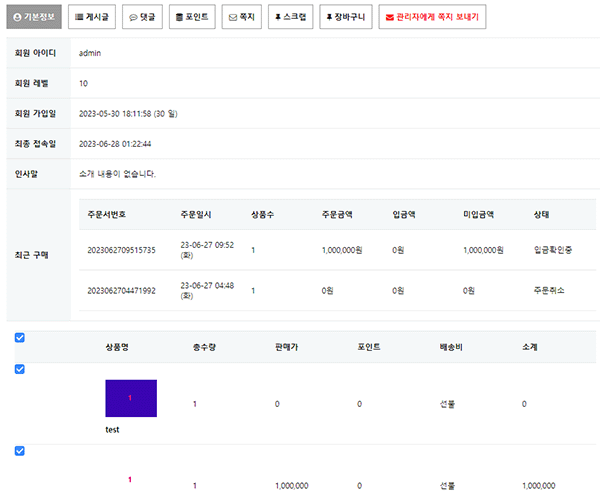Click the user icon in 기본정보 tab
The image size is (600, 493).
[x=16, y=17]
